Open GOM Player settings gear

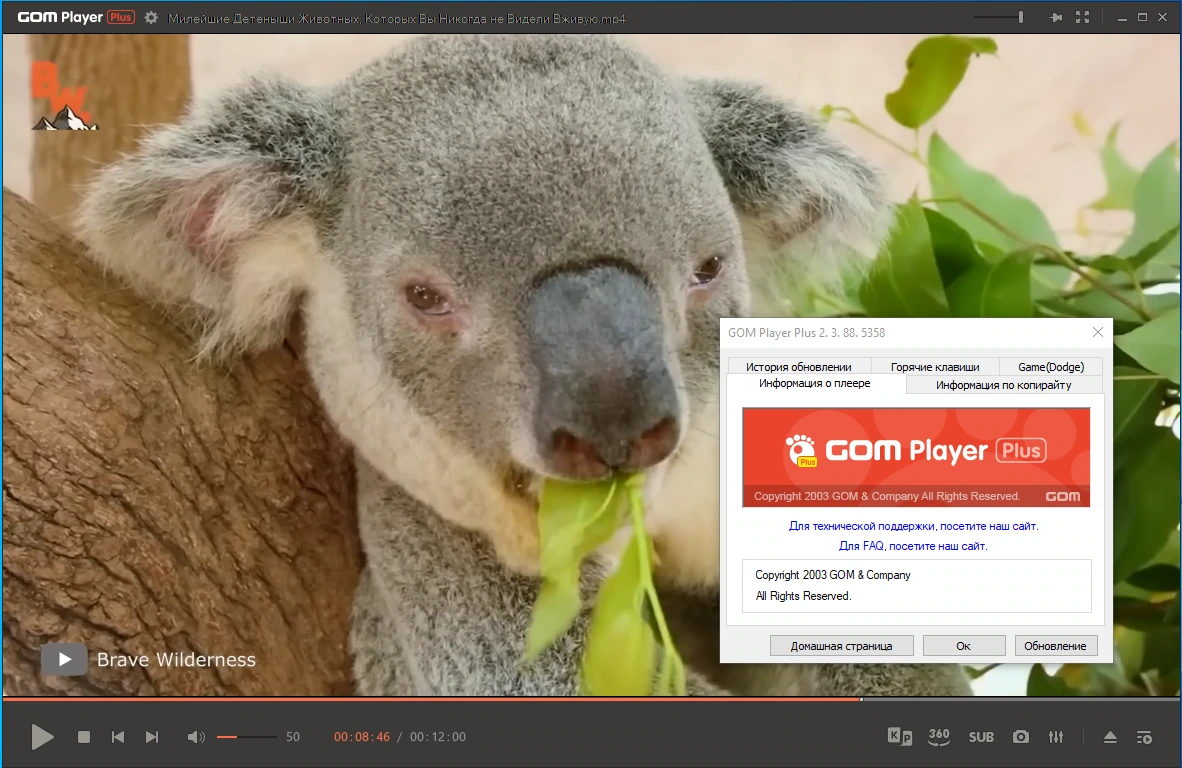(151, 17)
